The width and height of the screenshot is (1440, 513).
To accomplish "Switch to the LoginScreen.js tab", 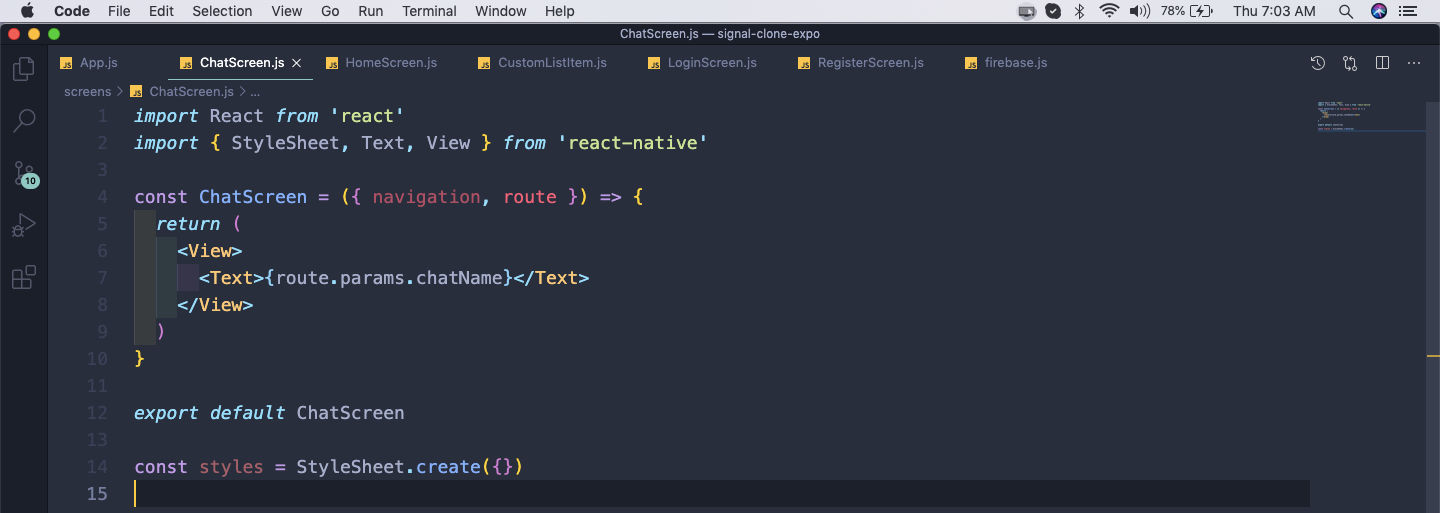I will pos(702,63).
